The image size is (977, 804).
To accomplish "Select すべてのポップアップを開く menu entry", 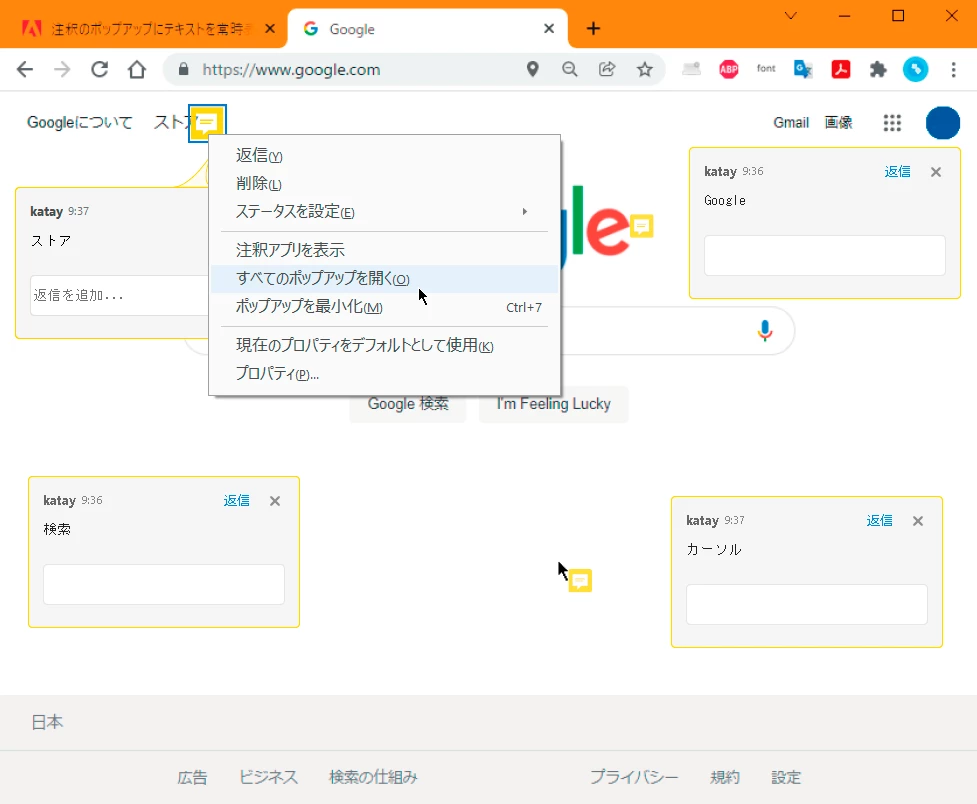I will click(384, 279).
